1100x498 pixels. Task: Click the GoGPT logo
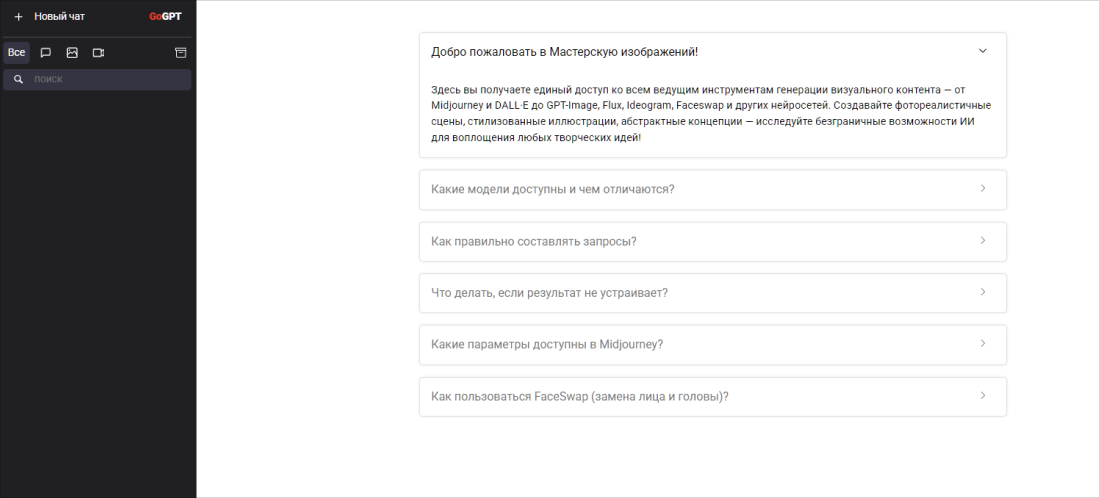(x=164, y=17)
